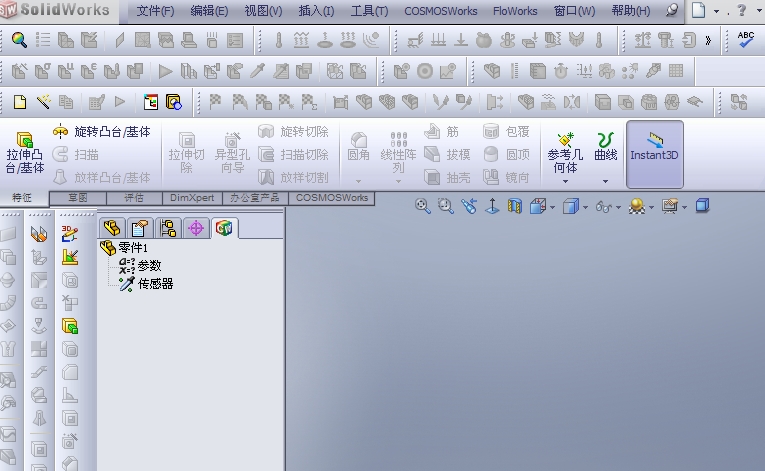Open the DimXpertManager crosshair tab
The image size is (765, 471).
[196, 228]
